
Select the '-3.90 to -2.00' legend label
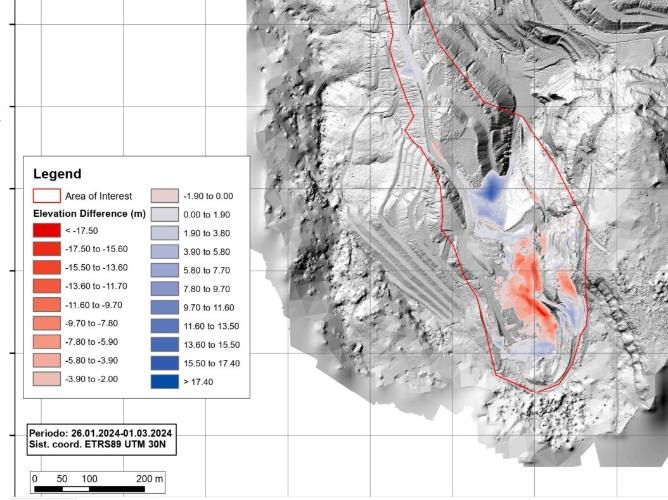[x=92, y=379]
